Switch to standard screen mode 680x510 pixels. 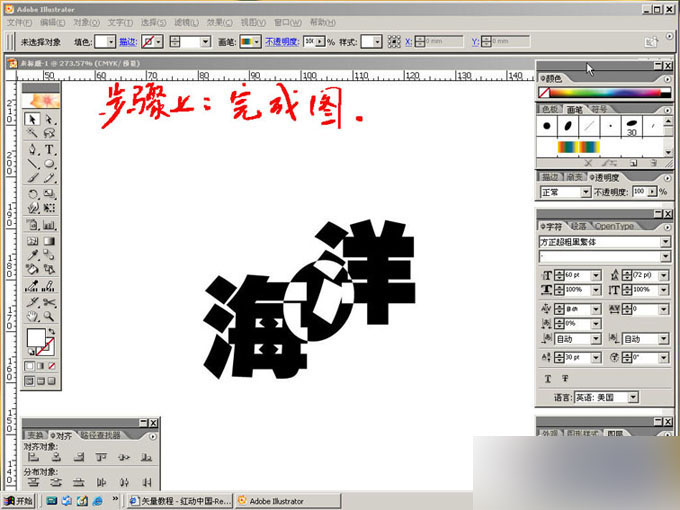pyautogui.click(x=29, y=381)
